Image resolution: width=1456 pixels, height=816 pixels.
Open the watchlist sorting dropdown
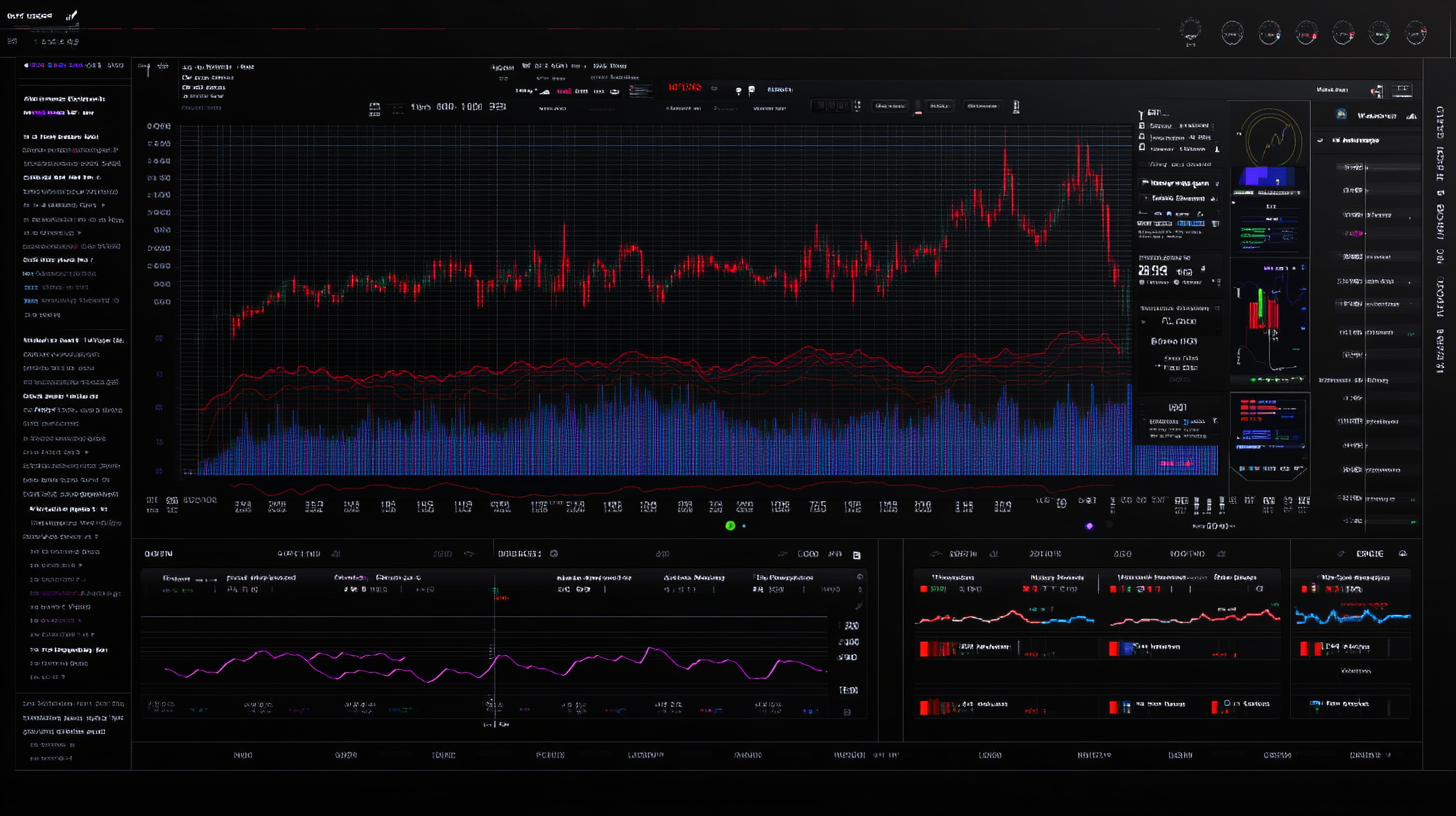1411,117
